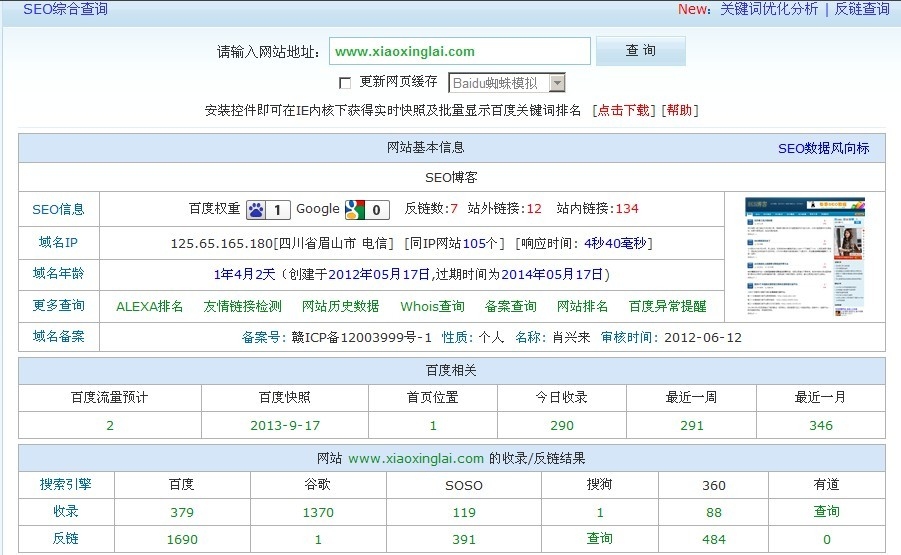Click 点击下载 plugin download link
Image resolution: width=901 pixels, height=555 pixels.
pos(623,110)
